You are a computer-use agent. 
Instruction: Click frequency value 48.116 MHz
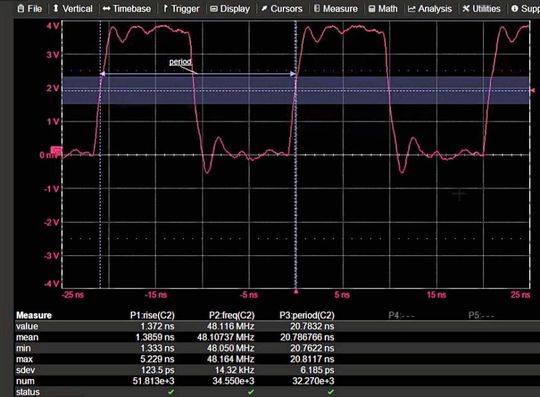click(x=230, y=326)
